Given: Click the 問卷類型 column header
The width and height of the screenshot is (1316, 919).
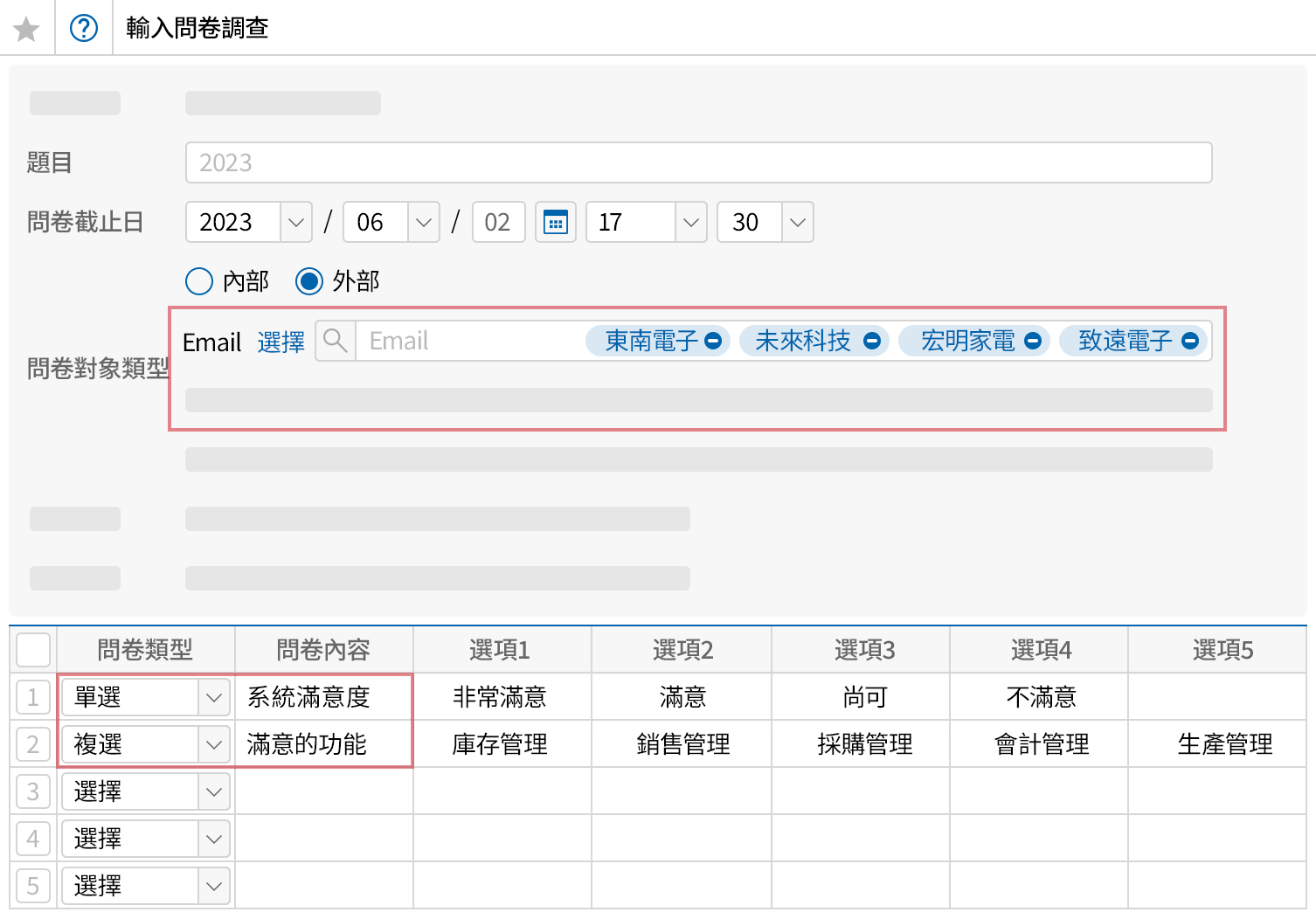Looking at the screenshot, I should tap(145, 650).
